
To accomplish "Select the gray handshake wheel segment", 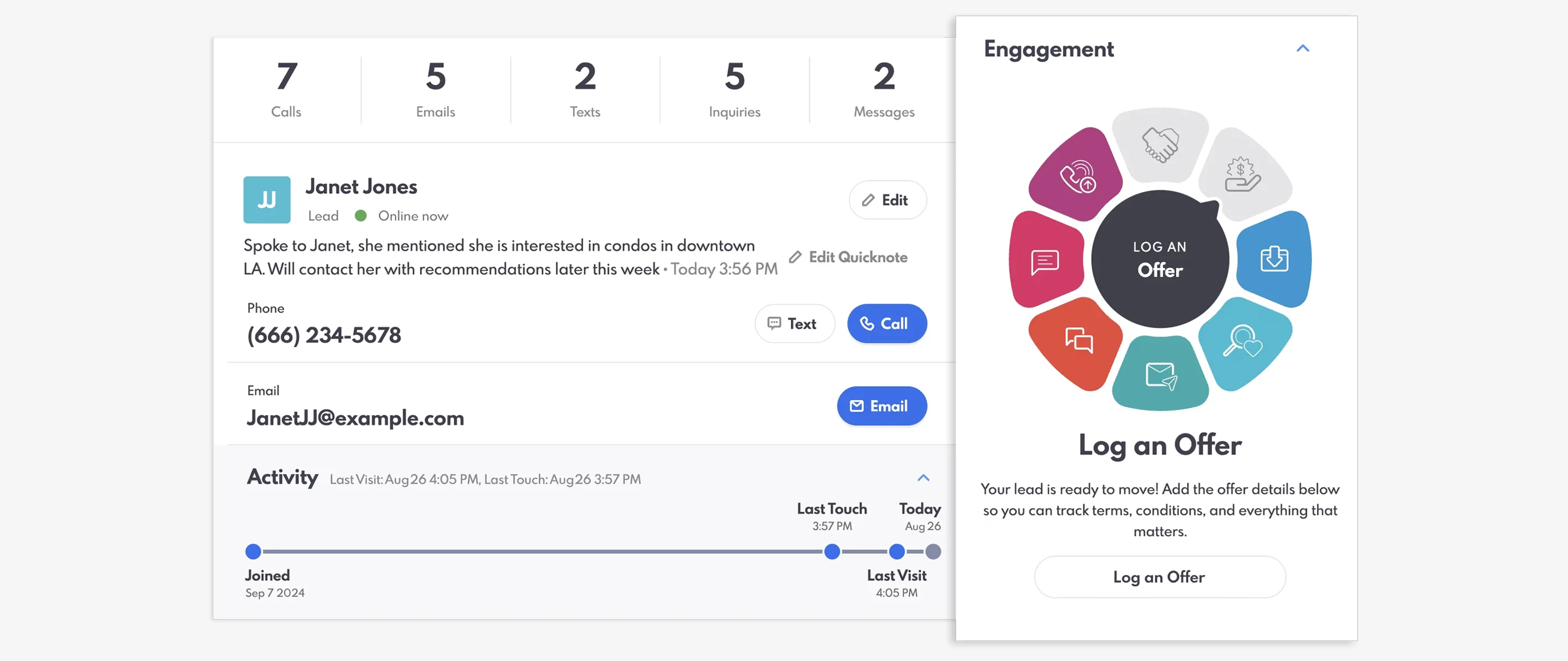I will (1160, 145).
